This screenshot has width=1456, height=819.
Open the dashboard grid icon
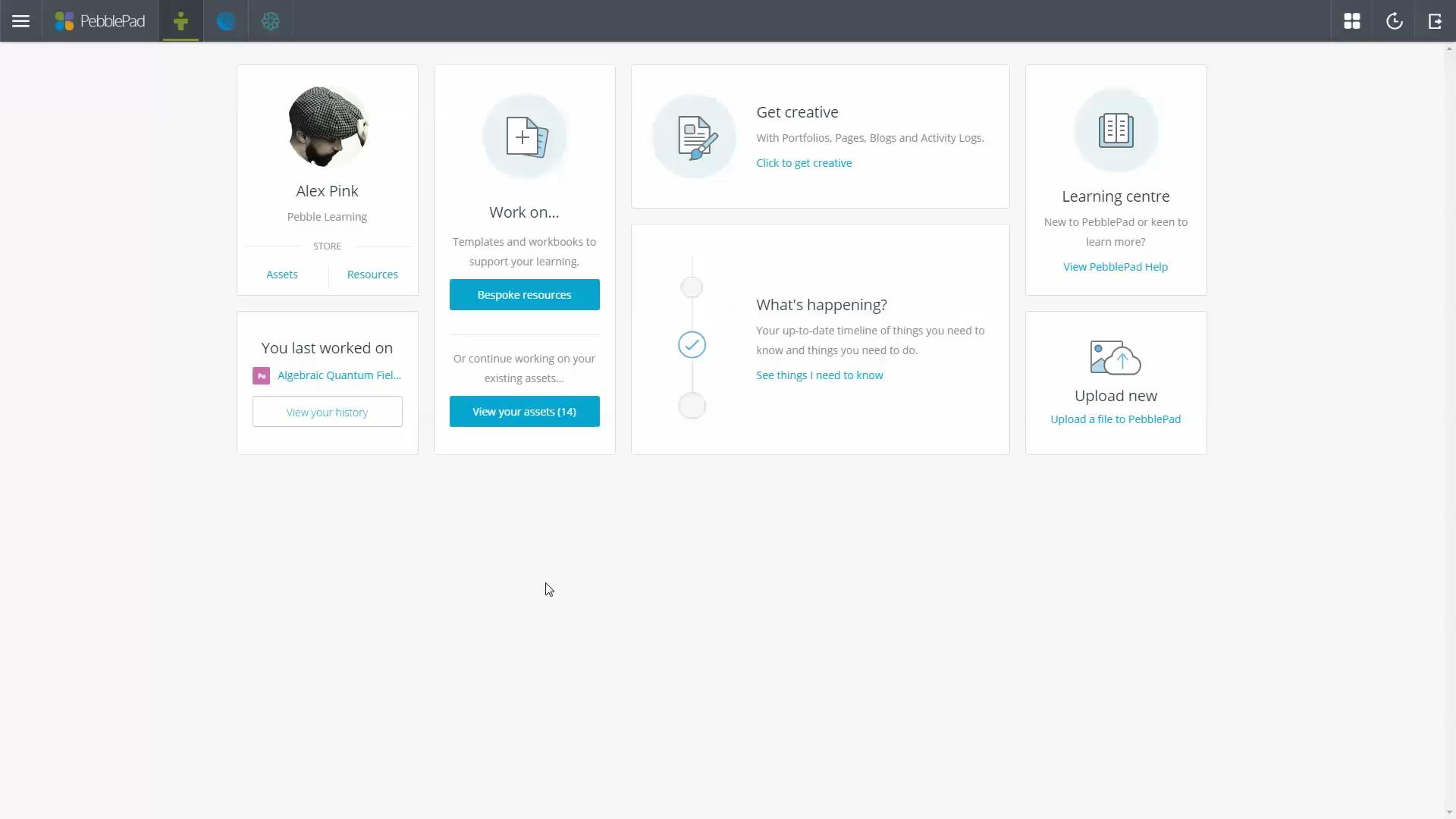(1352, 20)
